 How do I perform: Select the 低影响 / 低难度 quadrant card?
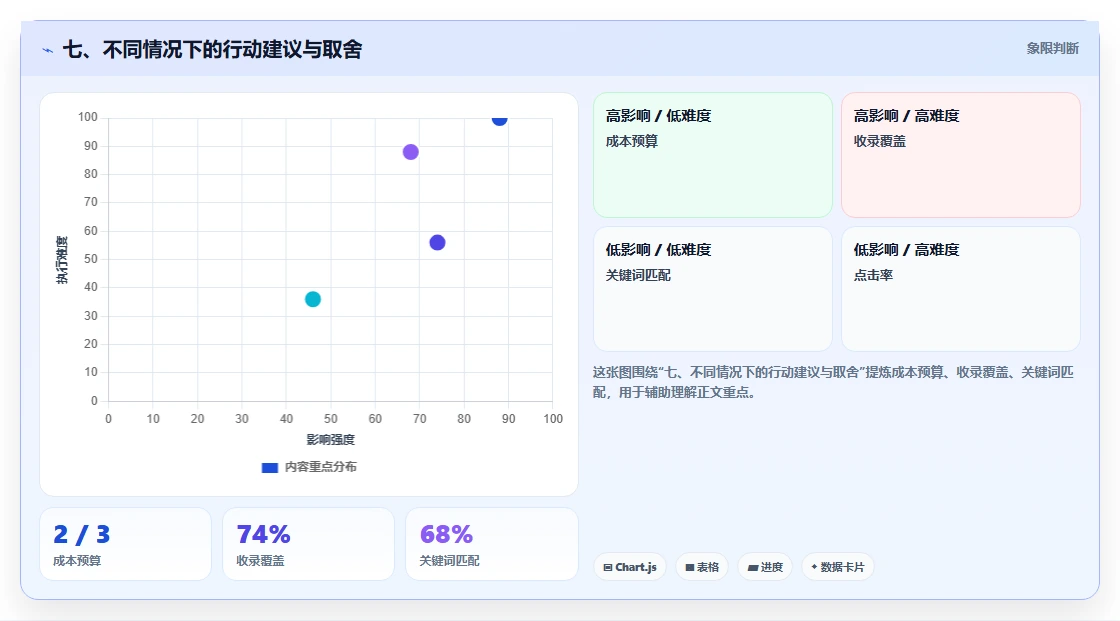[713, 289]
